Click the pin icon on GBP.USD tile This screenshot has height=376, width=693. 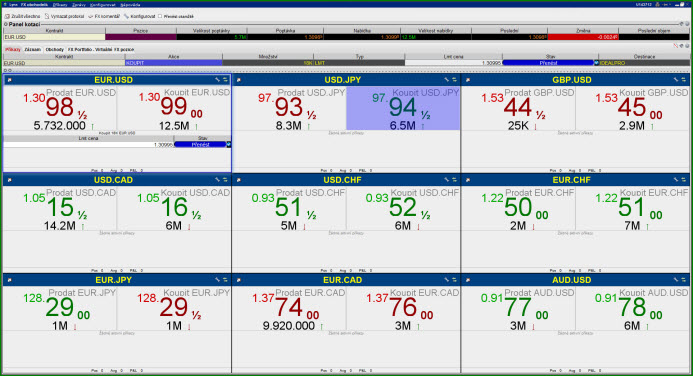(x=468, y=80)
